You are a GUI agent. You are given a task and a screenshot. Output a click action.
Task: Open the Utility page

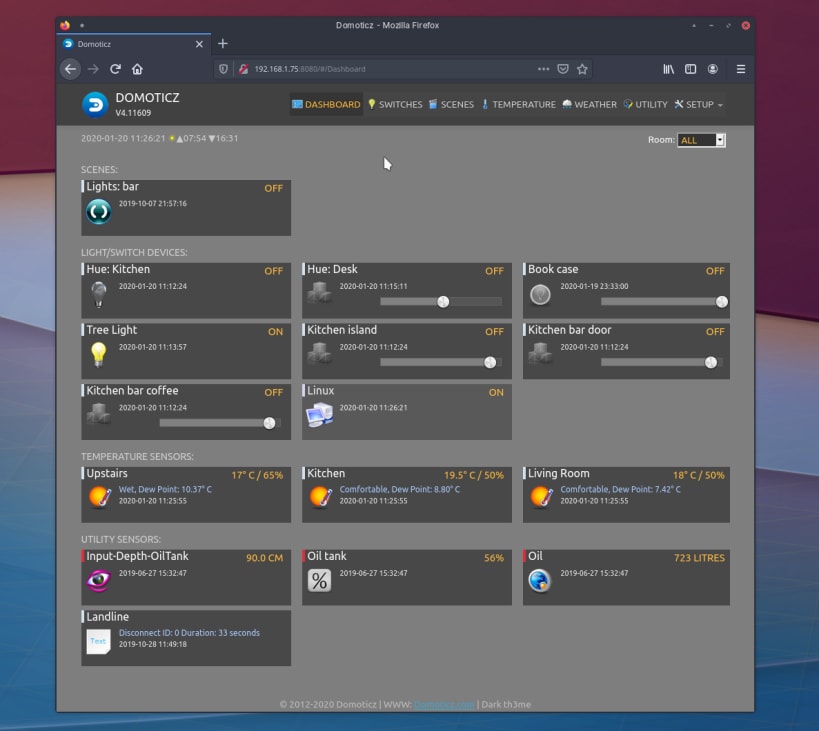645,104
